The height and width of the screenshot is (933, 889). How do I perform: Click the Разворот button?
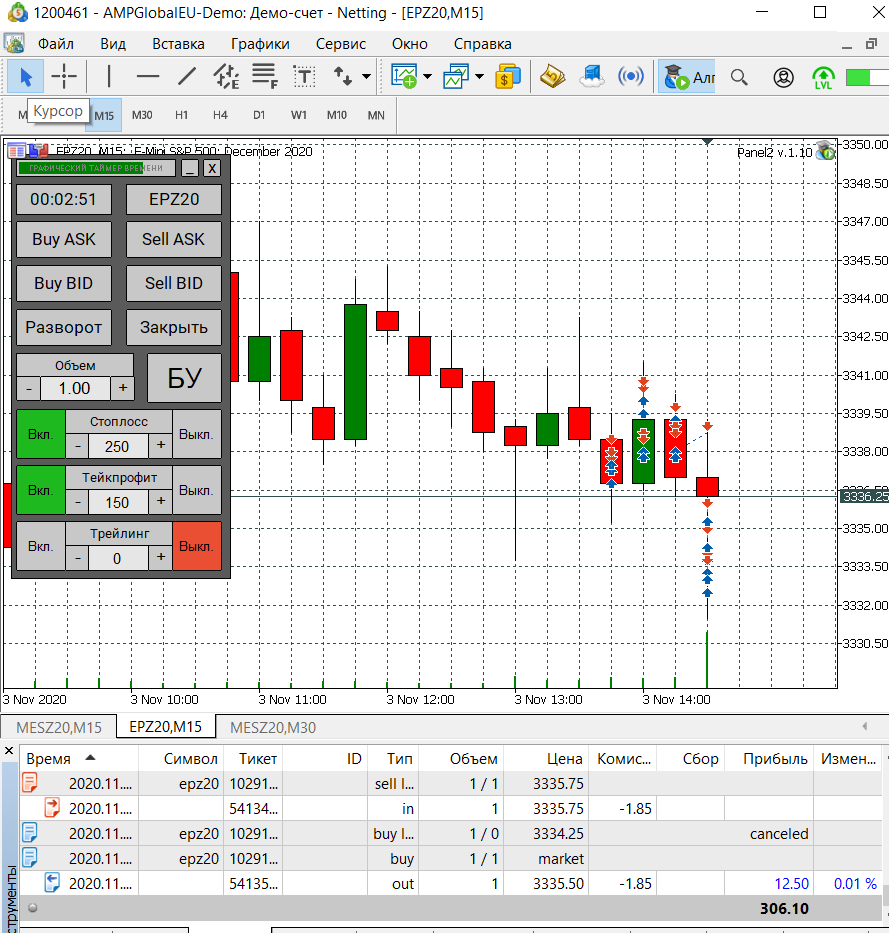(64, 327)
